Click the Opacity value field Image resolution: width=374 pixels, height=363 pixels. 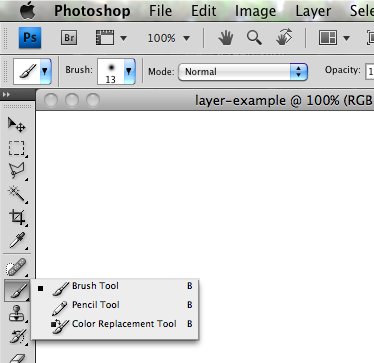click(x=370, y=71)
